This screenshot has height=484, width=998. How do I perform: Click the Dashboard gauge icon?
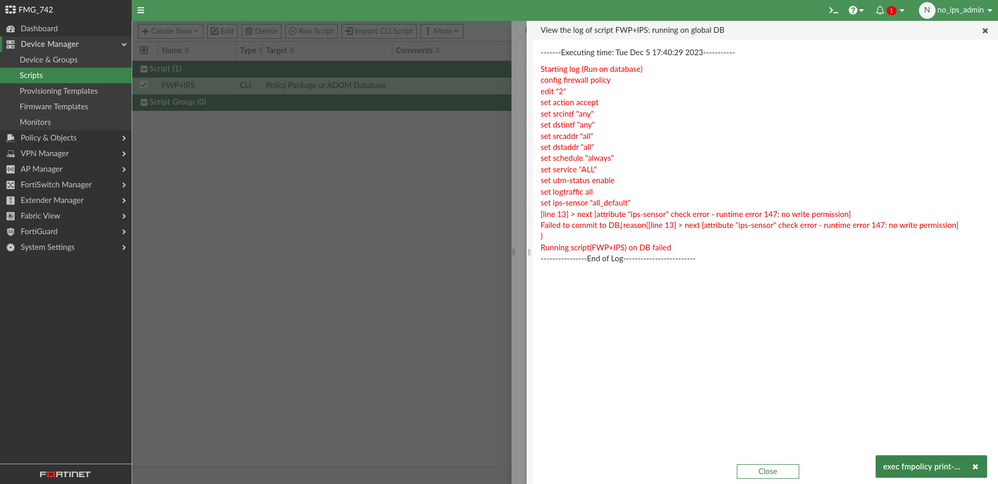click(x=10, y=29)
